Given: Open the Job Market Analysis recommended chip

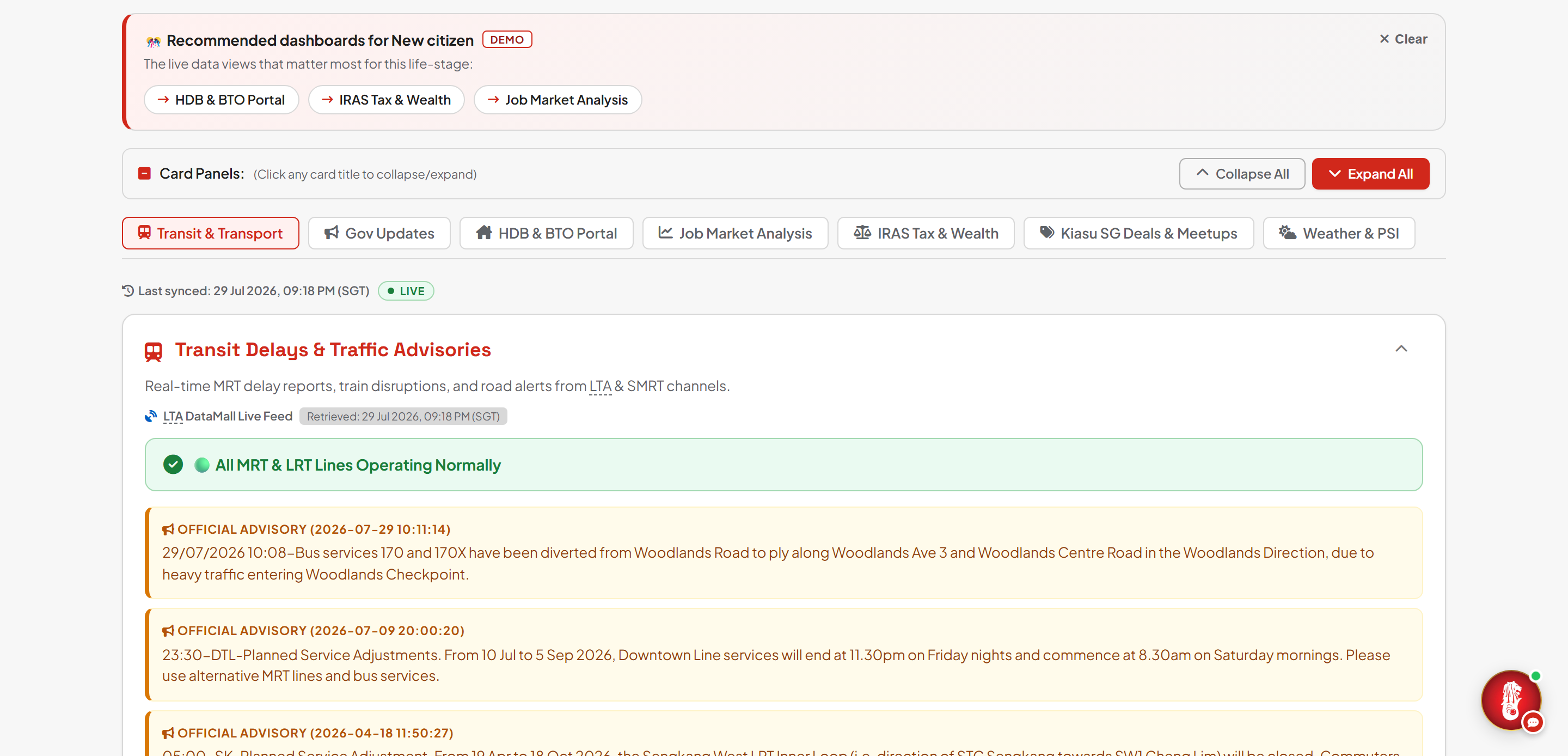Looking at the screenshot, I should pos(558,99).
